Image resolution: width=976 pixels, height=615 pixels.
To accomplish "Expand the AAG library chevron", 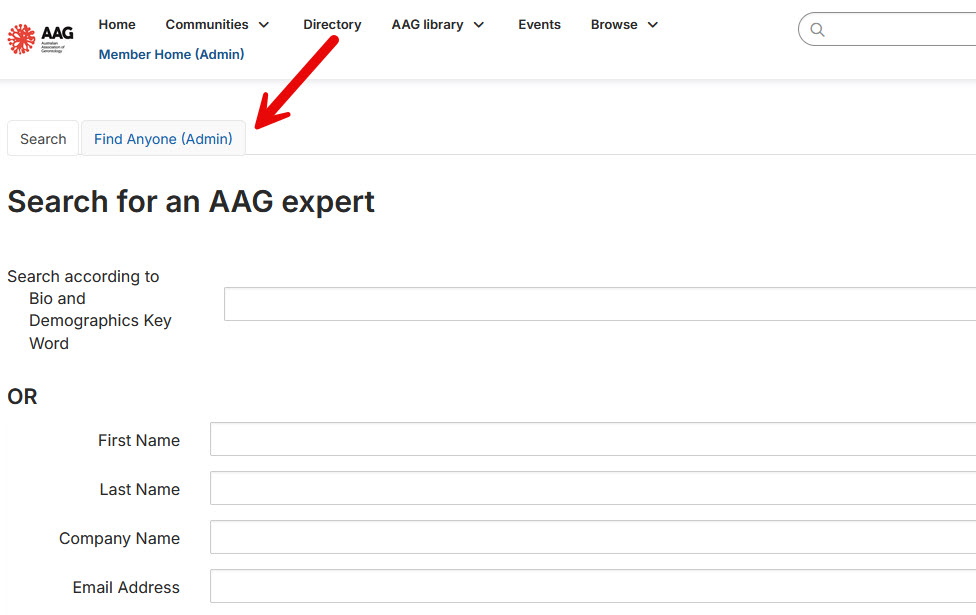I will (479, 25).
